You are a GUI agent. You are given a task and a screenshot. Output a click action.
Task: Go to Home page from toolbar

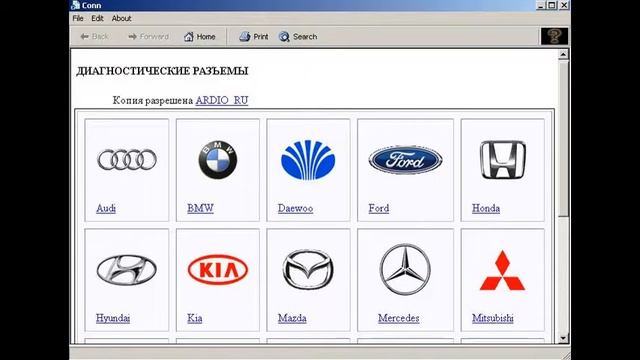click(200, 37)
